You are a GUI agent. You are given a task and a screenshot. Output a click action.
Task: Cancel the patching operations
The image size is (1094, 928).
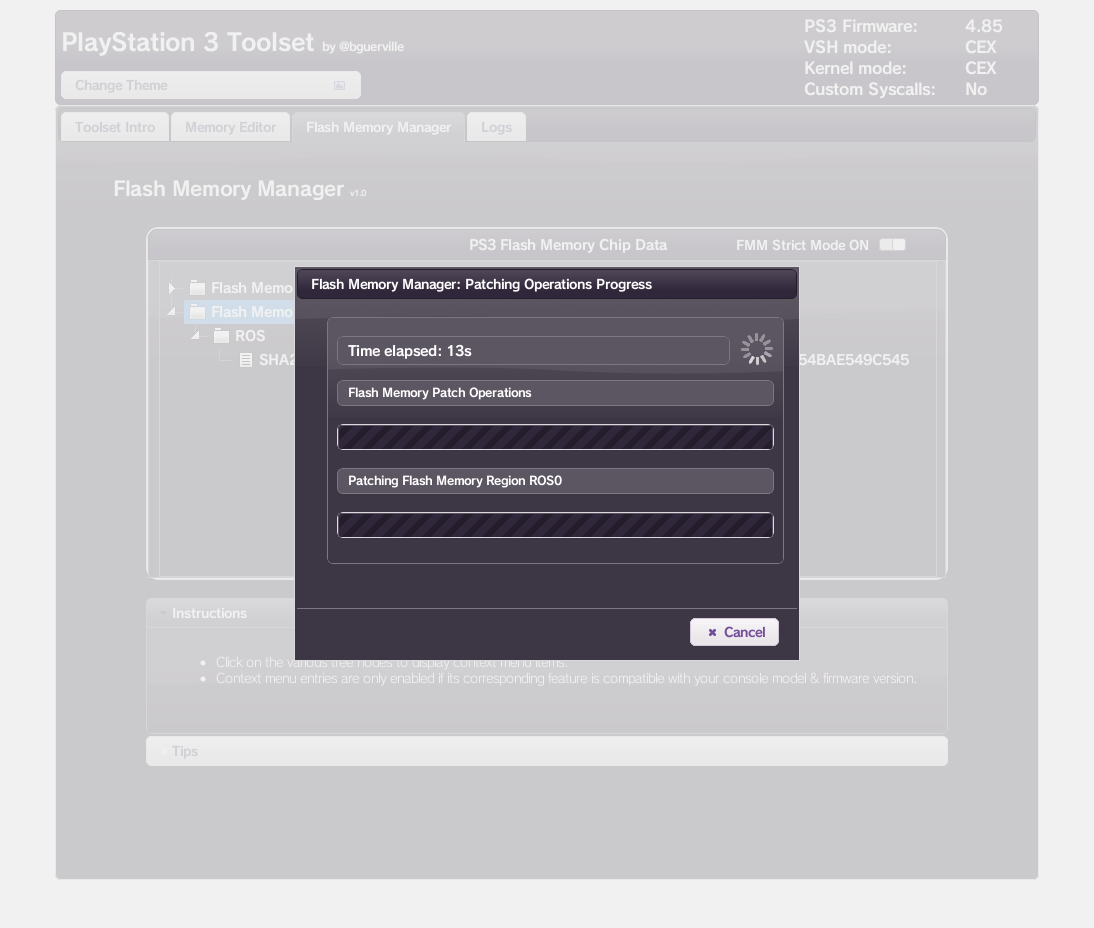pos(734,632)
